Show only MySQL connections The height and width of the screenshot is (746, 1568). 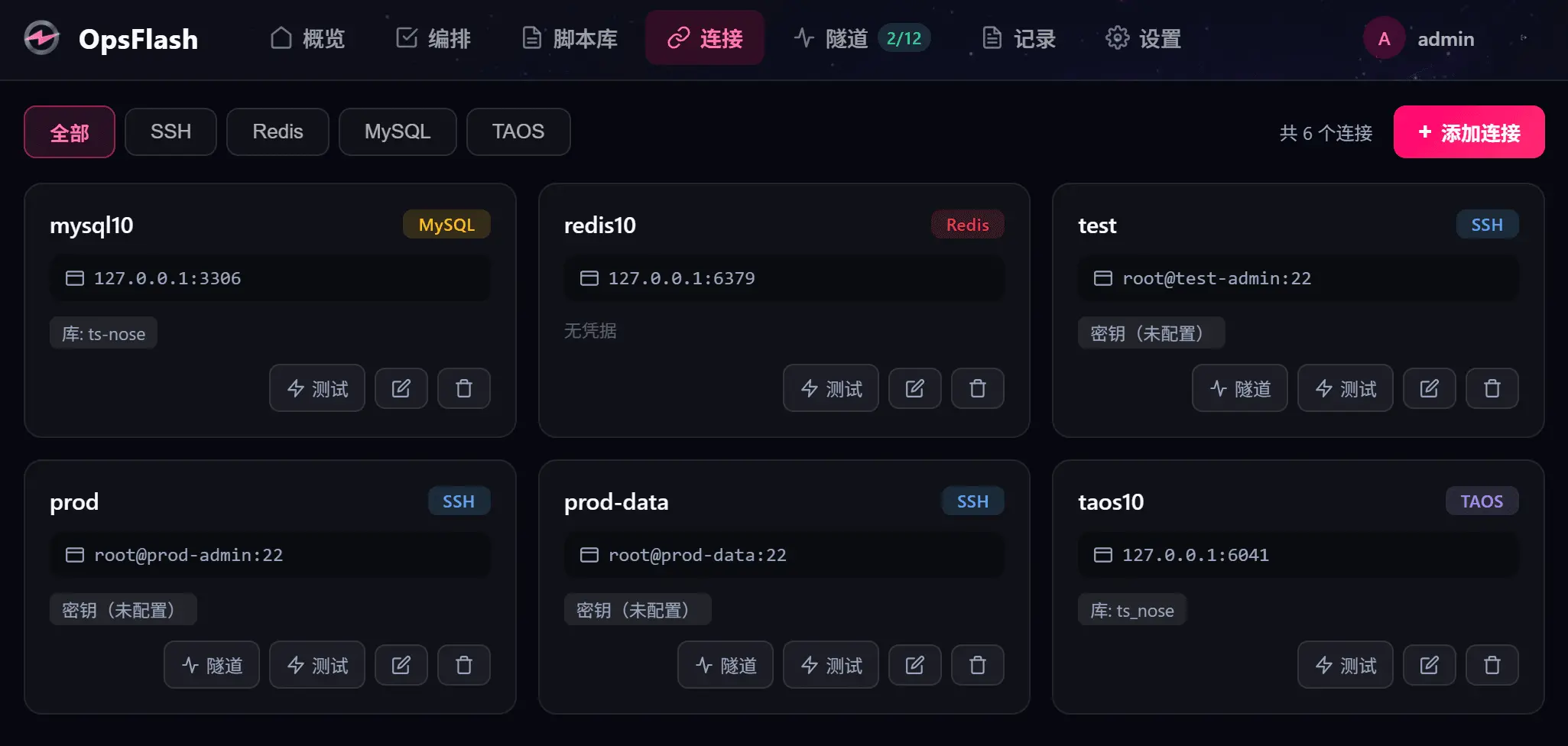[x=398, y=131]
